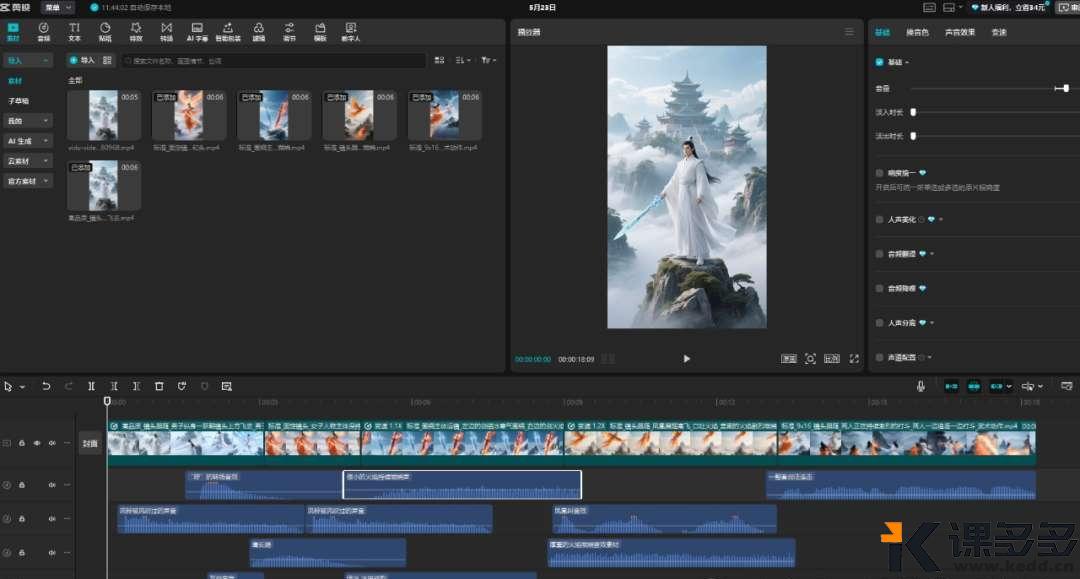The image size is (1080, 579).
Task: Expand the 官方素材 section in the sidebar
Action: pos(28,181)
